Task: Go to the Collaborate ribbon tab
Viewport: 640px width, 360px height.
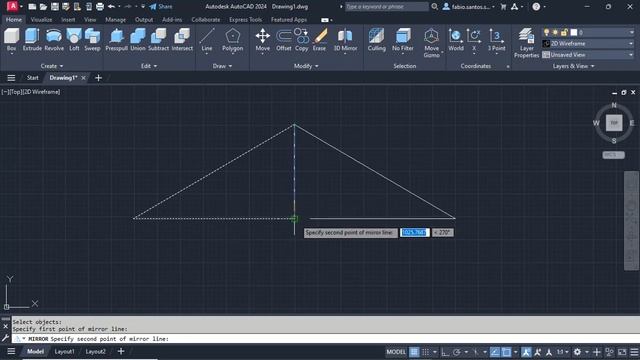Action: pyautogui.click(x=205, y=20)
